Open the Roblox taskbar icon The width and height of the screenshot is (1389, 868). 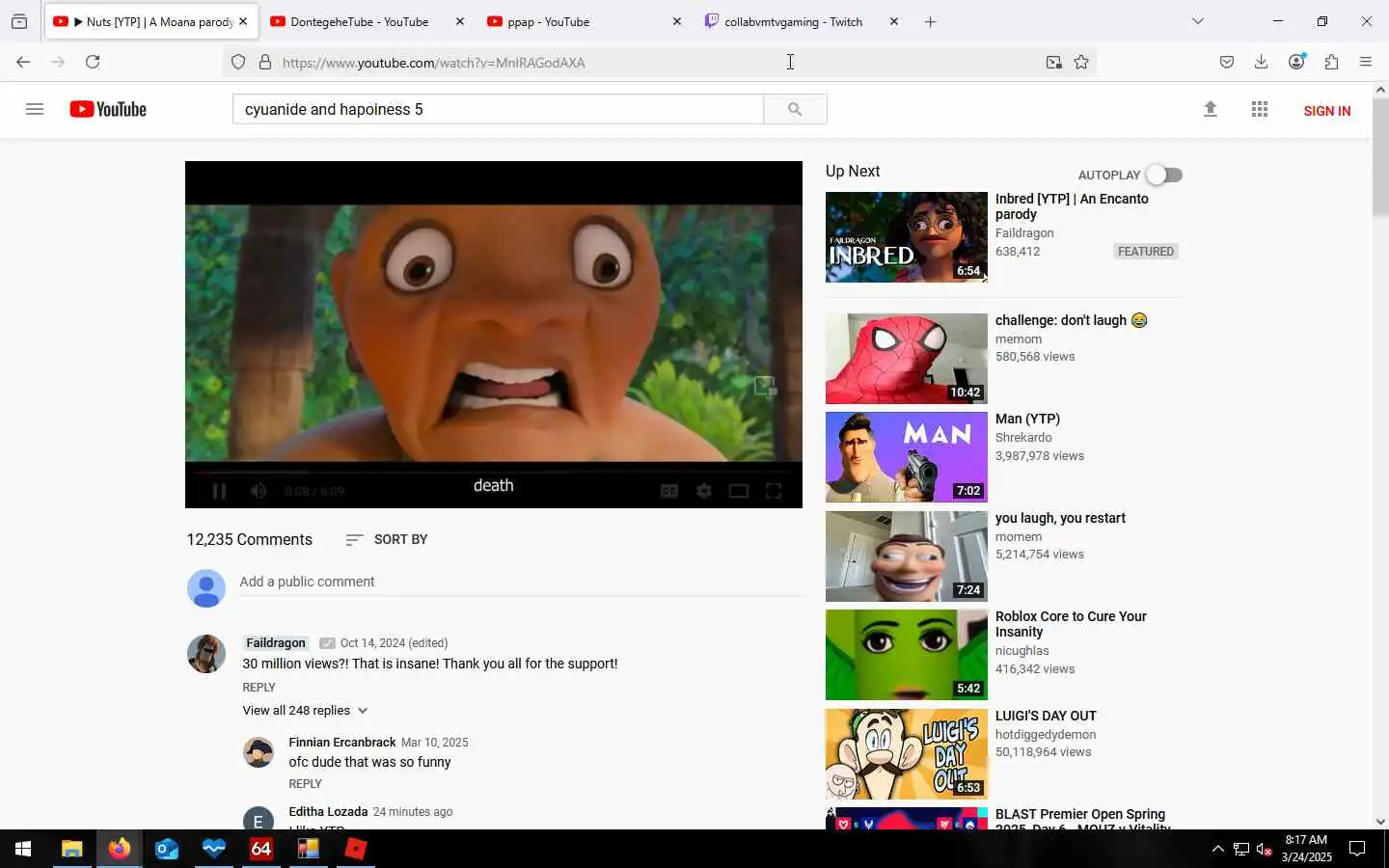tap(356, 849)
